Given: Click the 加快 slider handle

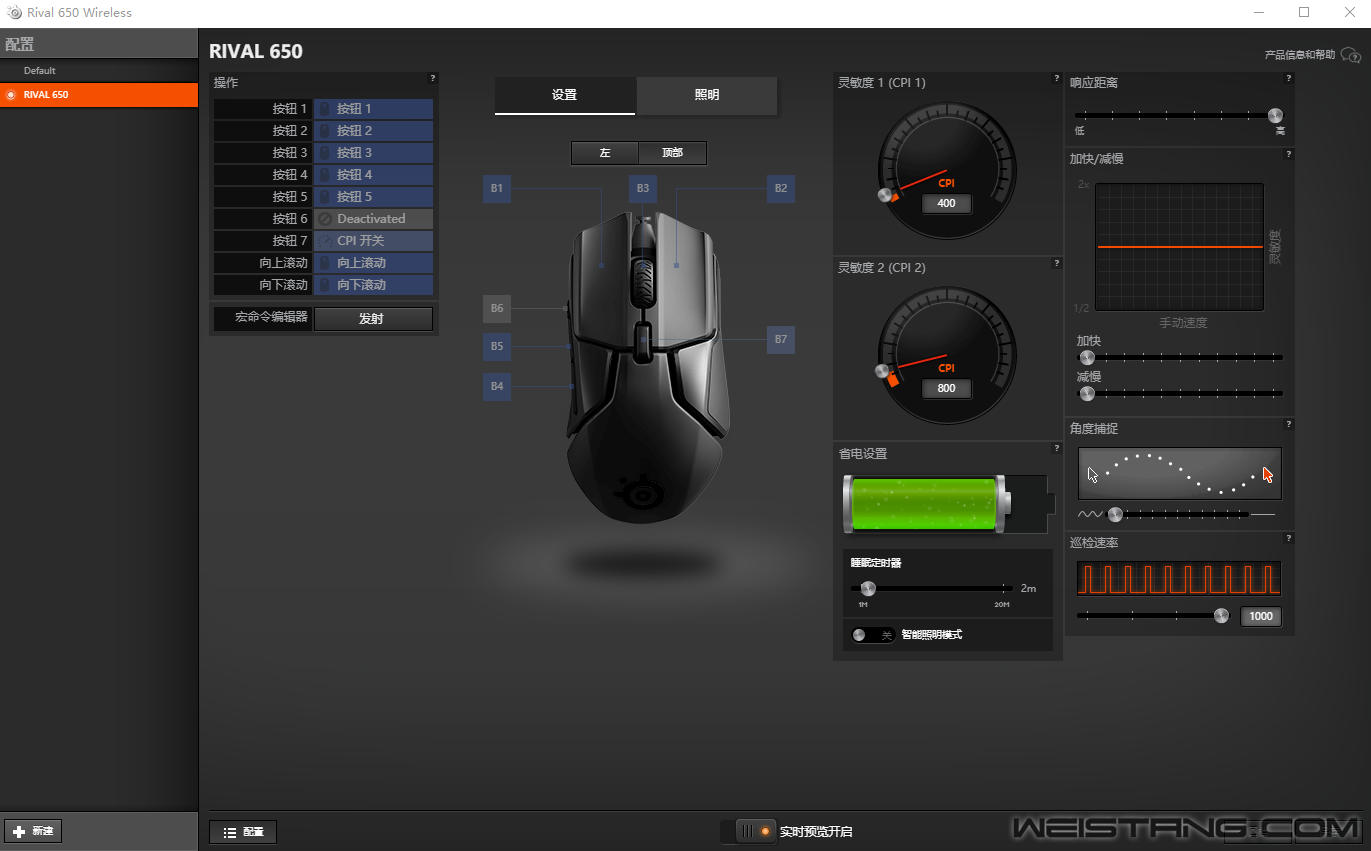Looking at the screenshot, I should pyautogui.click(x=1087, y=358).
